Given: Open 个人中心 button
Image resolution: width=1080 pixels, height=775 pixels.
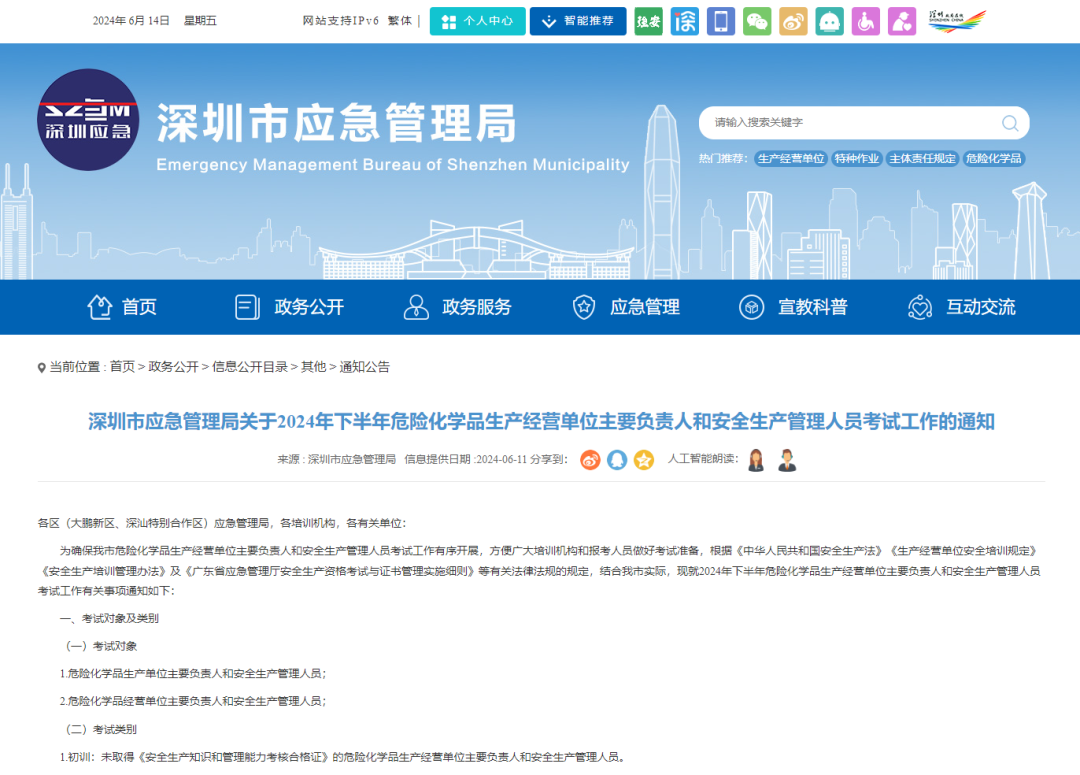Looking at the screenshot, I should pos(477,21).
